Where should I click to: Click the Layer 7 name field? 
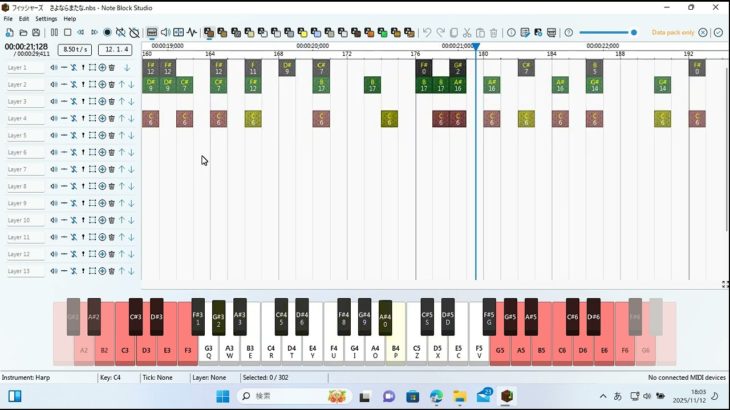coord(25,169)
